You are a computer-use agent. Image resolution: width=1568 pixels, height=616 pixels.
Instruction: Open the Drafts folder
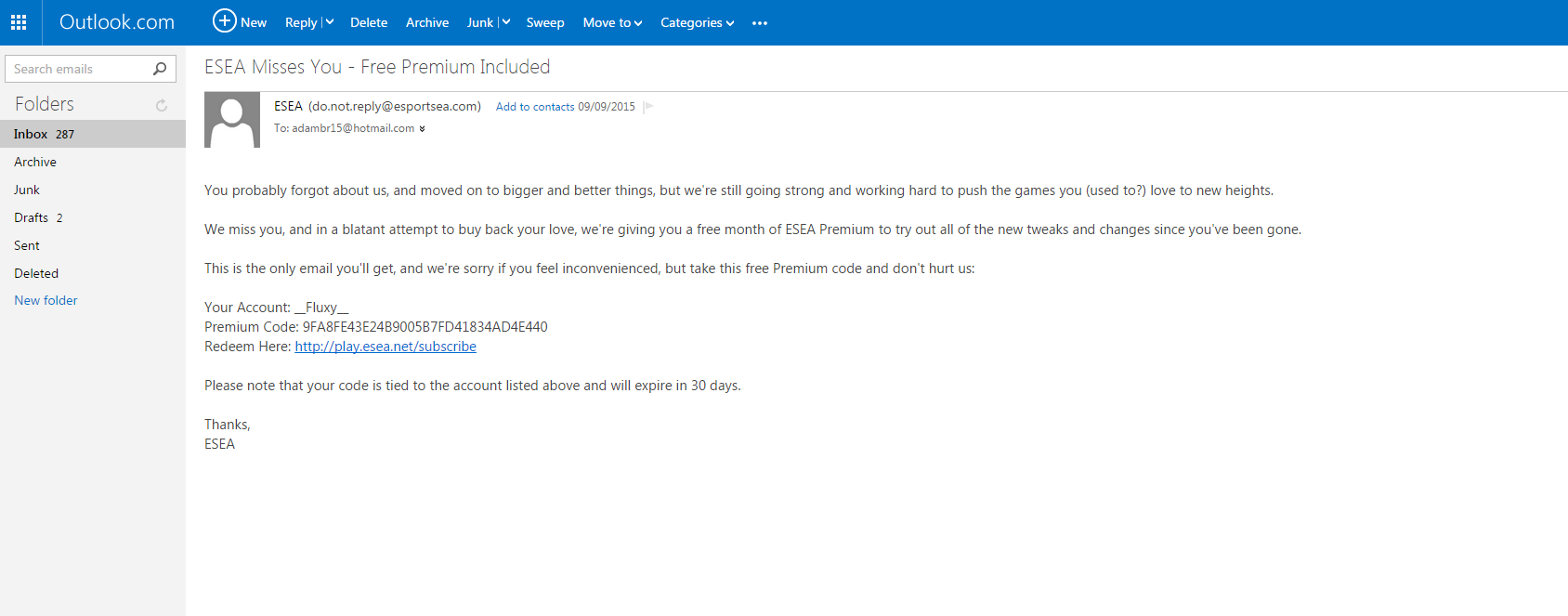tap(93, 217)
